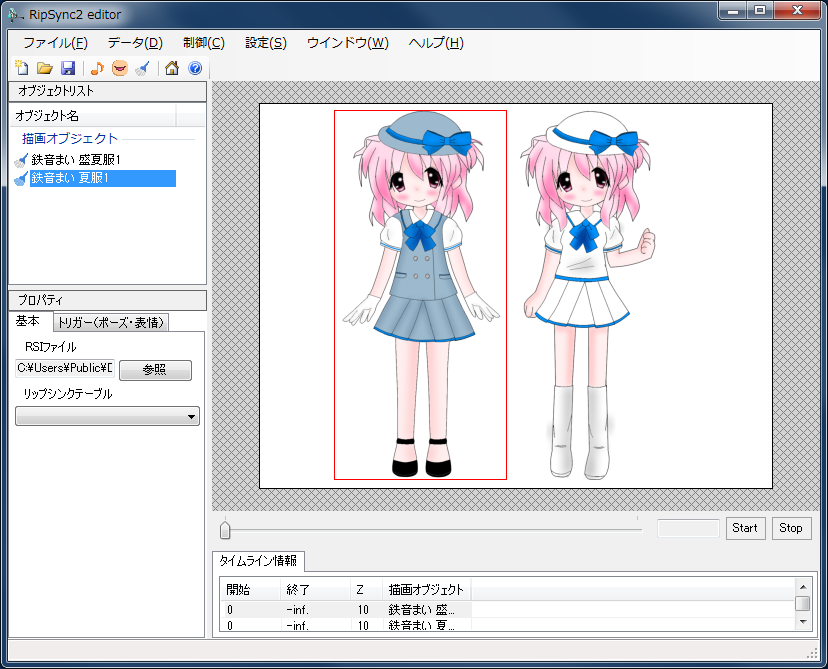Click the blue Help question mark icon
828x669 pixels.
[x=195, y=68]
